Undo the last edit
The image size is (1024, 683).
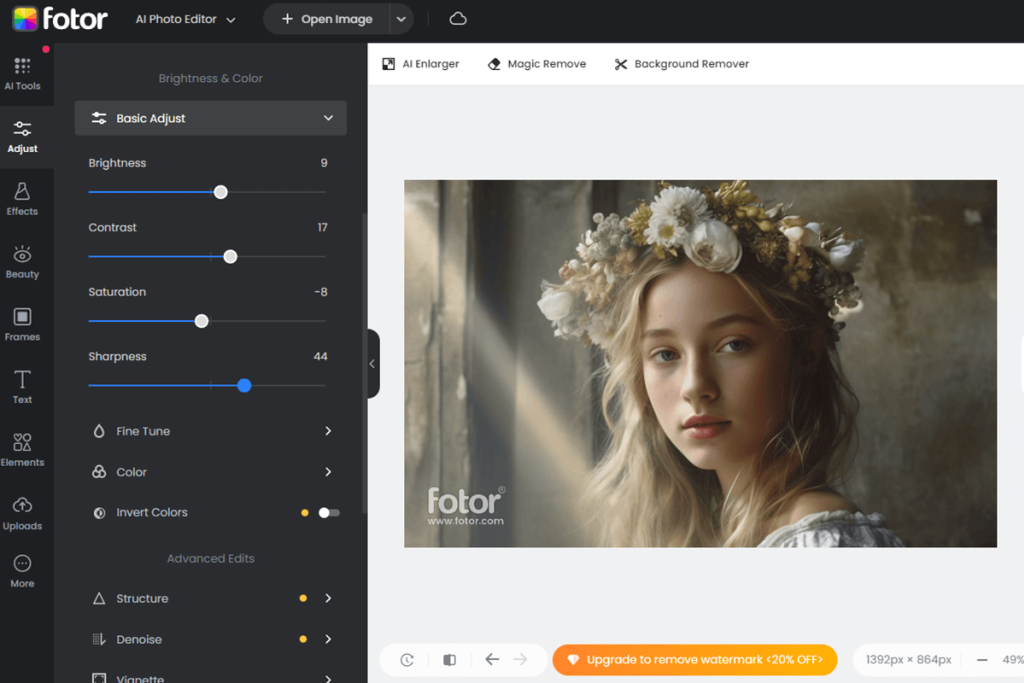(491, 659)
